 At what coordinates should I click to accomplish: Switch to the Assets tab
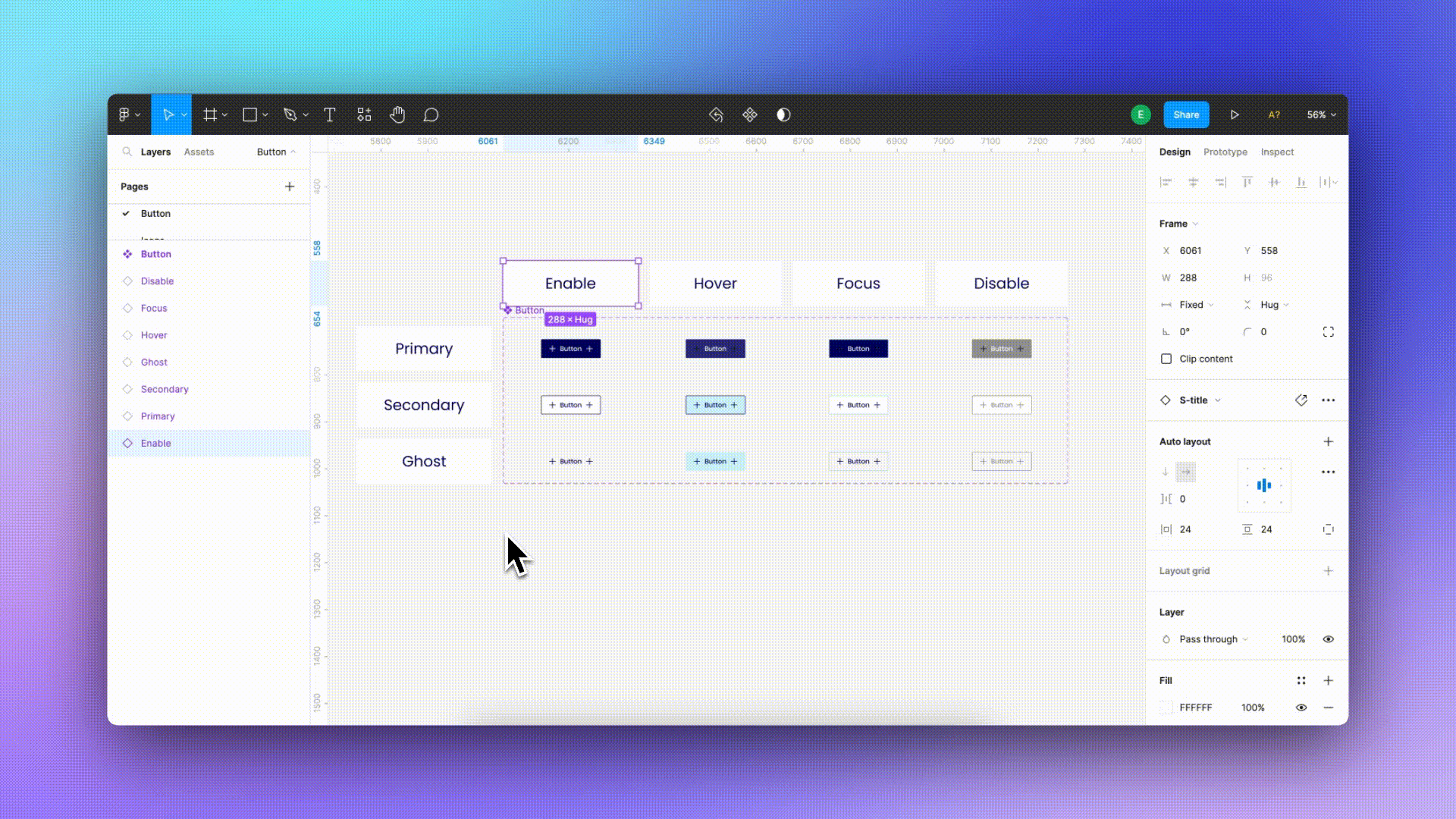click(x=199, y=152)
